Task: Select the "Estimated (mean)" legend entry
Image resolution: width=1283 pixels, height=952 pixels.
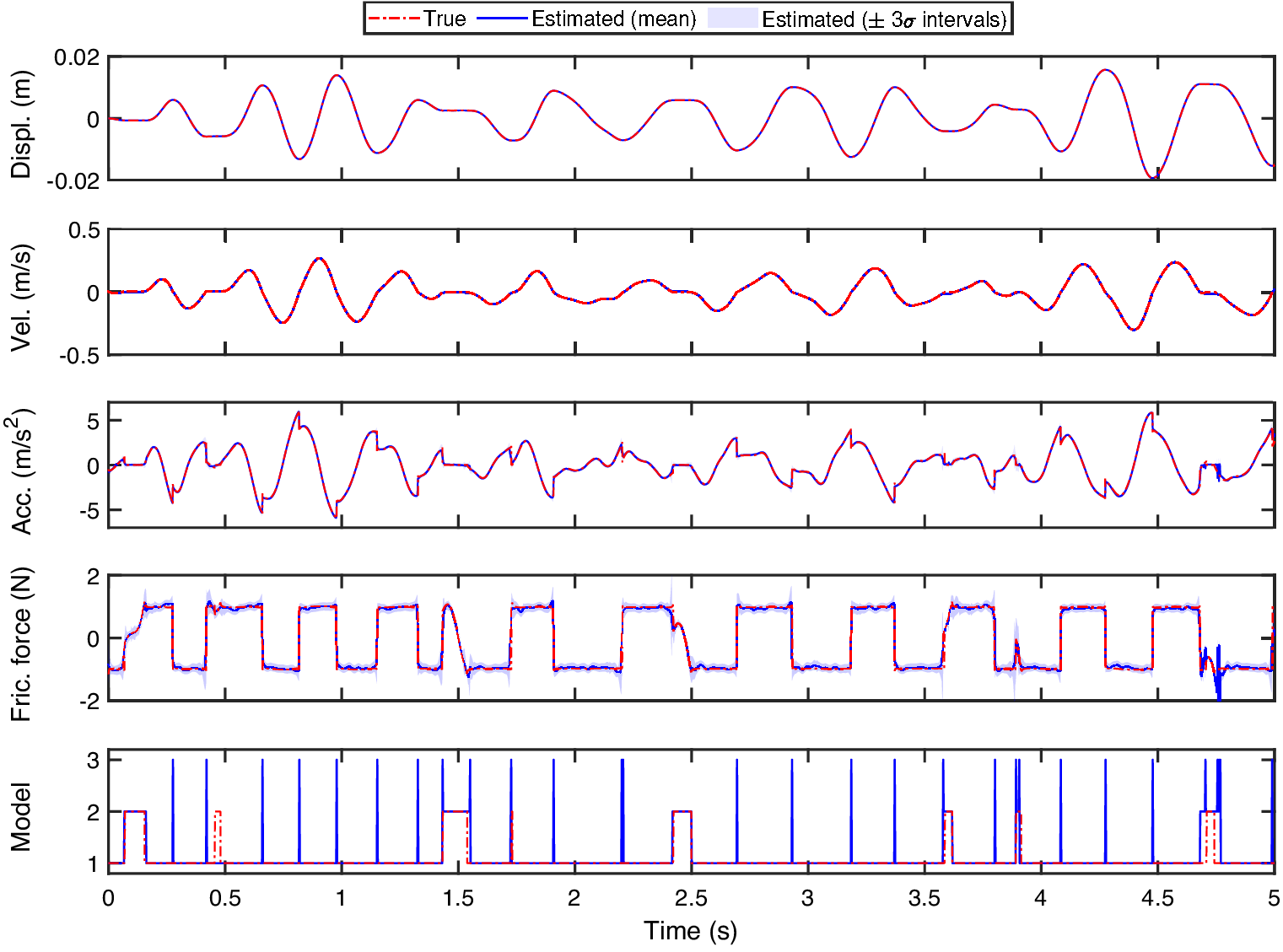Action: (613, 19)
